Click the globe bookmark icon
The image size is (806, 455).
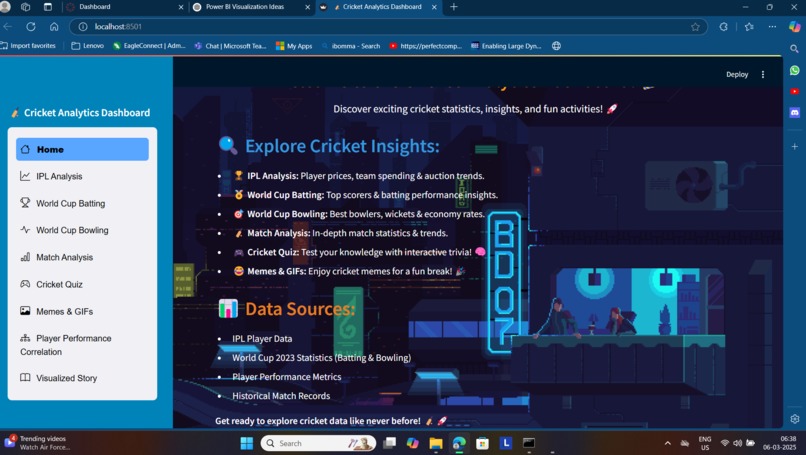click(556, 46)
